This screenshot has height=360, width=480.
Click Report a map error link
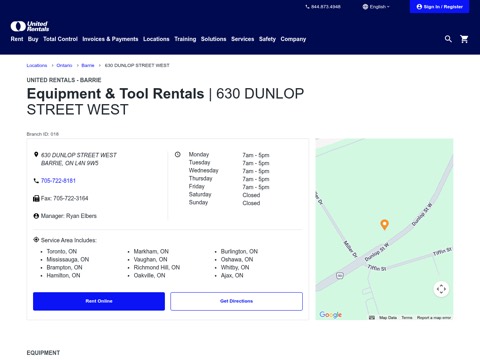tap(434, 318)
